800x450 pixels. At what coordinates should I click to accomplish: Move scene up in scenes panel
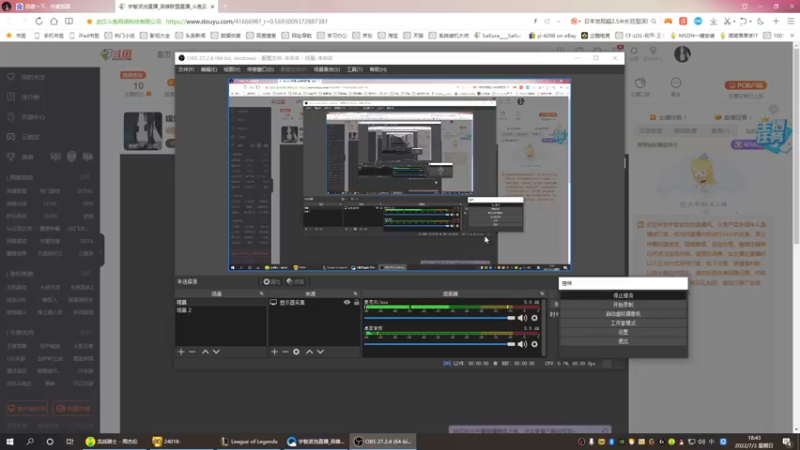[x=205, y=352]
